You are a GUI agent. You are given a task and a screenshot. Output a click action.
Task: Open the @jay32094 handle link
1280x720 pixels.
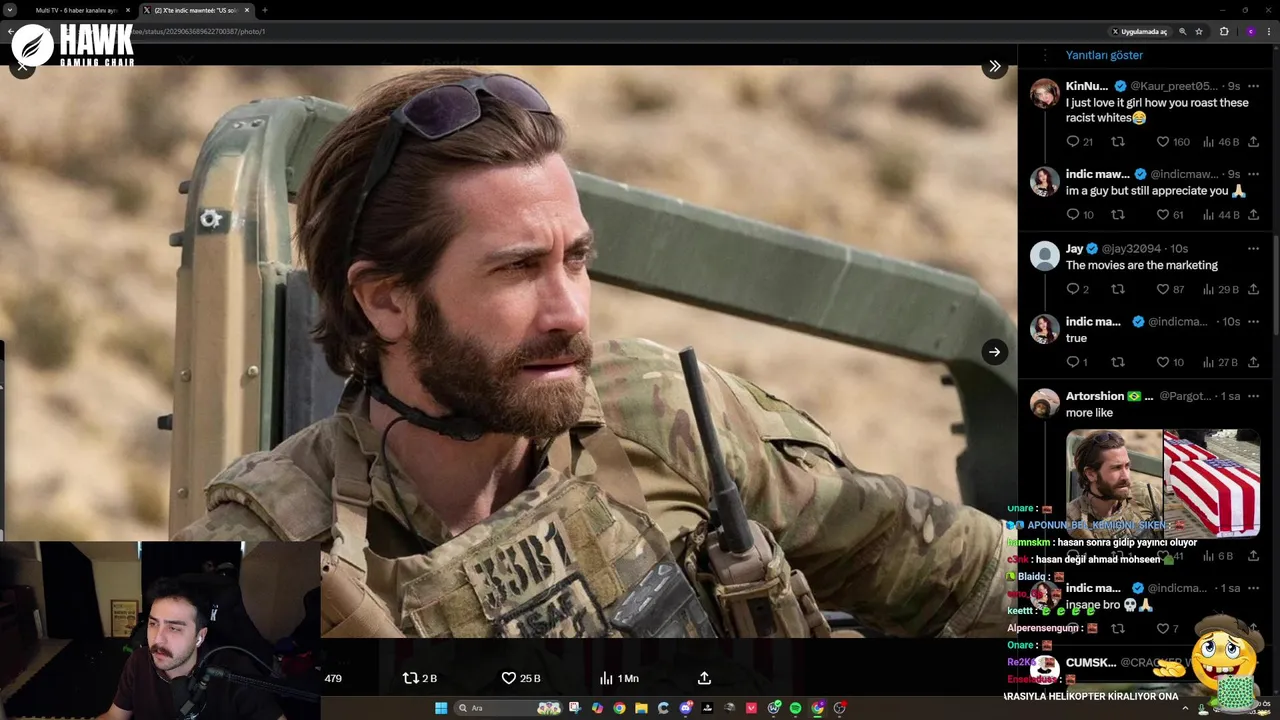[1132, 249]
